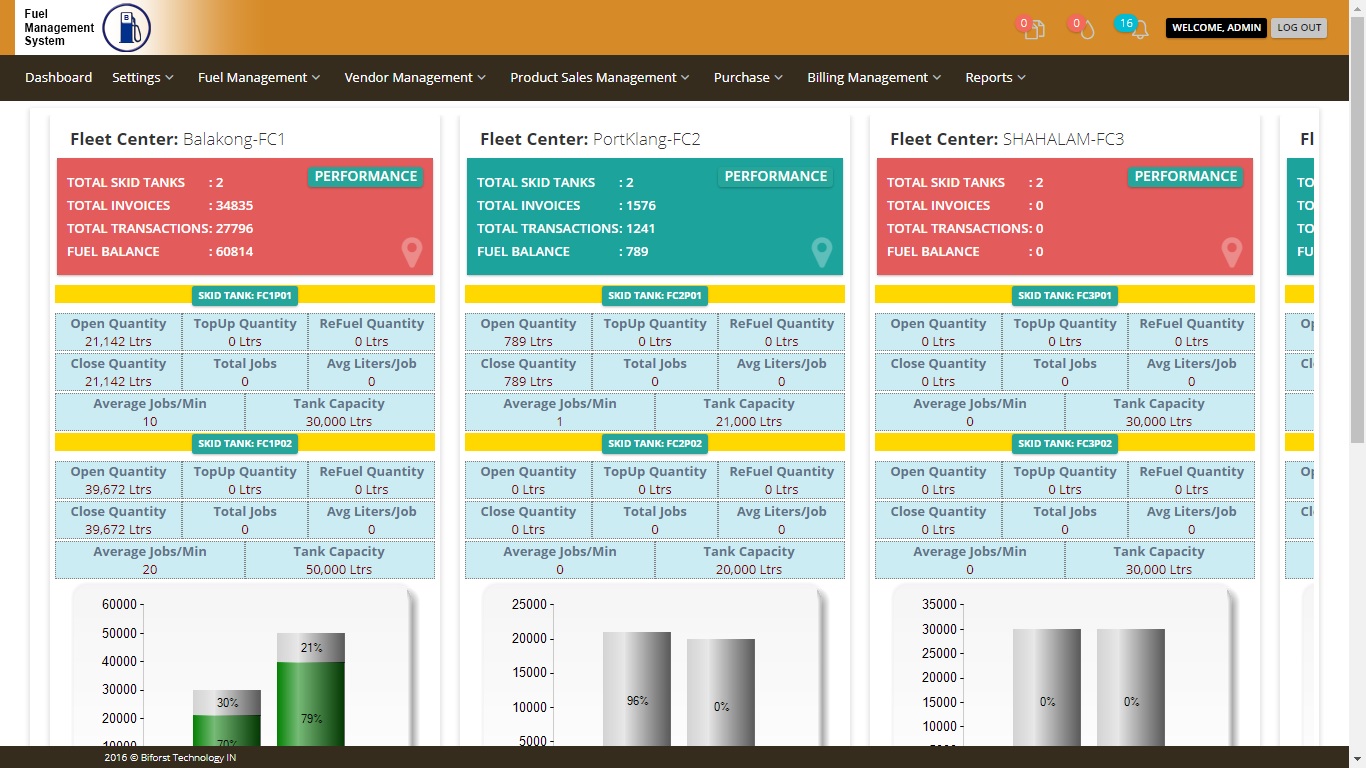The height and width of the screenshot is (768, 1366).
Task: Open the documents notification icon
Action: point(1035,29)
